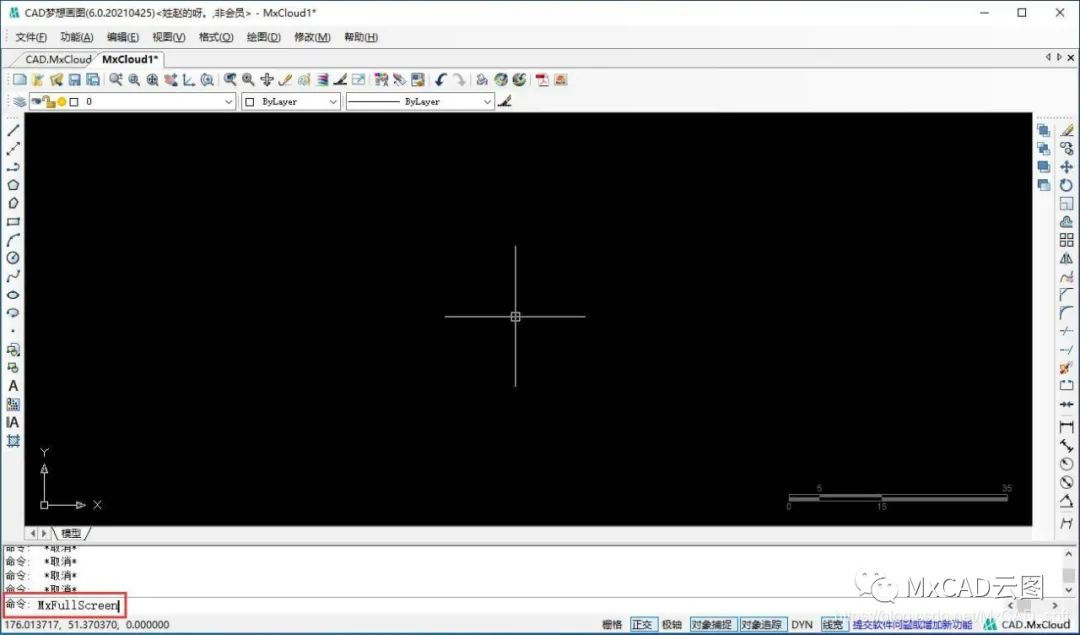Toggle 栅格 grid display
The height and width of the screenshot is (635, 1080).
tap(612, 625)
